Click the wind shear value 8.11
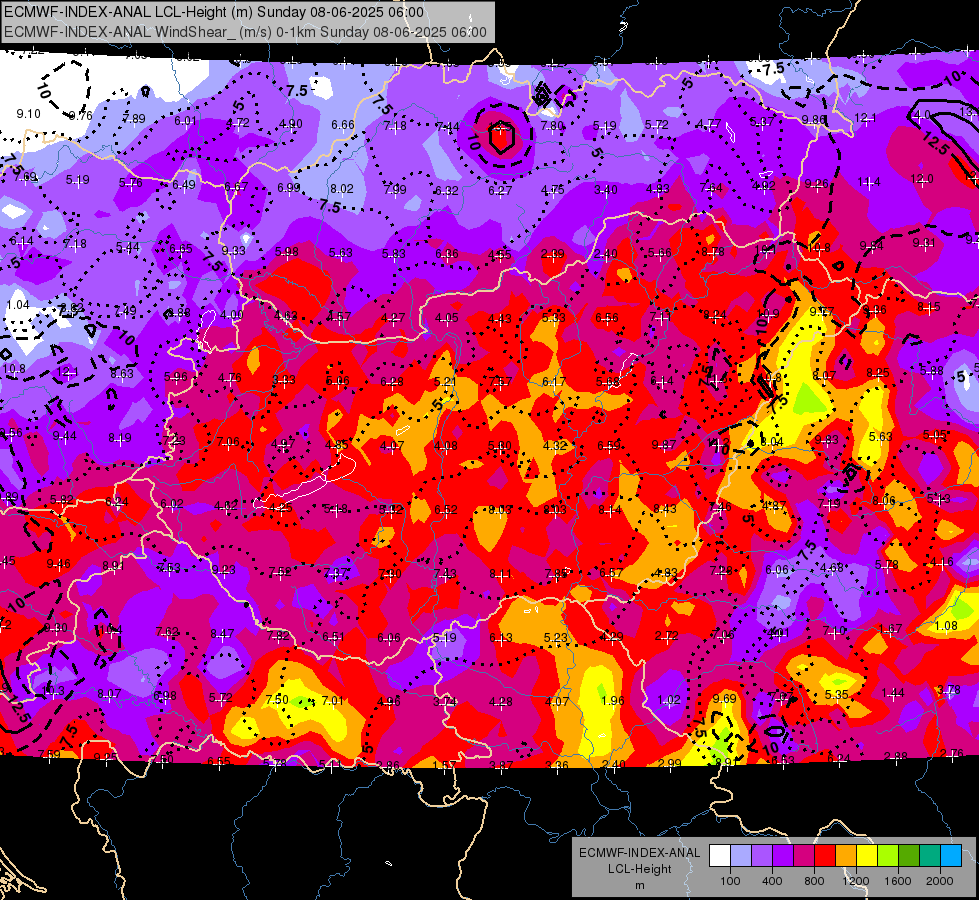The image size is (979, 900). click(x=501, y=573)
